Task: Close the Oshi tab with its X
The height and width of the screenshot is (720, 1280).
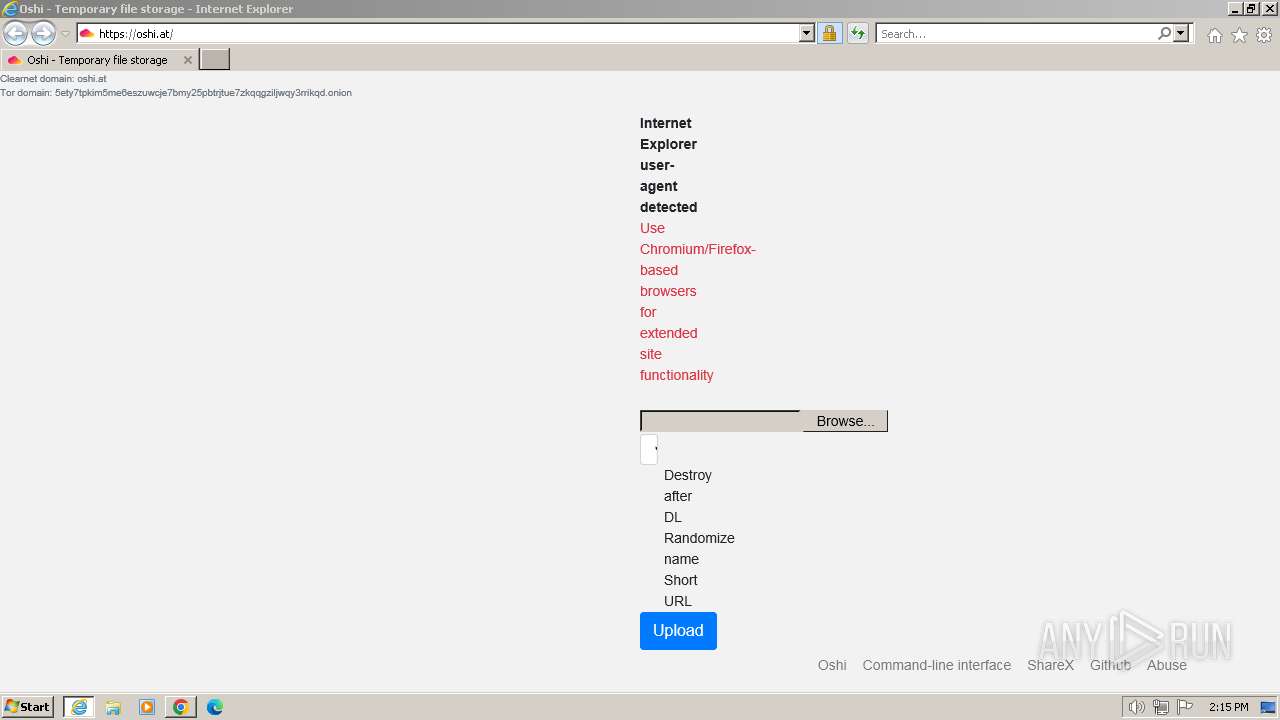Action: [x=187, y=60]
